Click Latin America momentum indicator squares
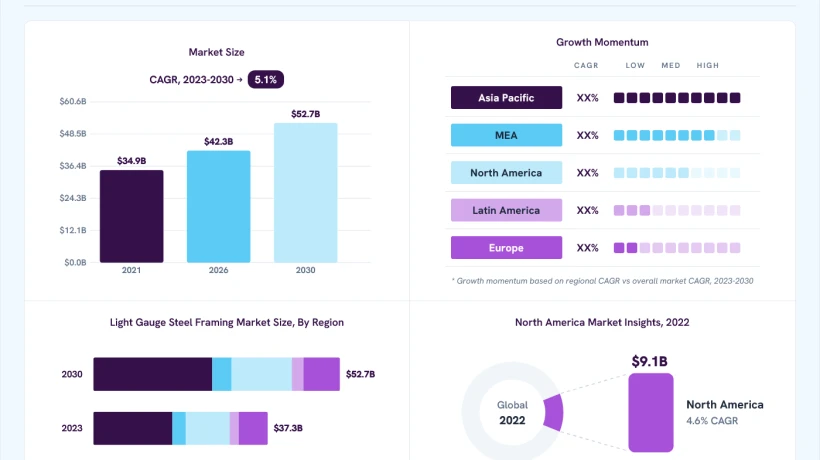The width and height of the screenshot is (820, 460). pos(677,210)
